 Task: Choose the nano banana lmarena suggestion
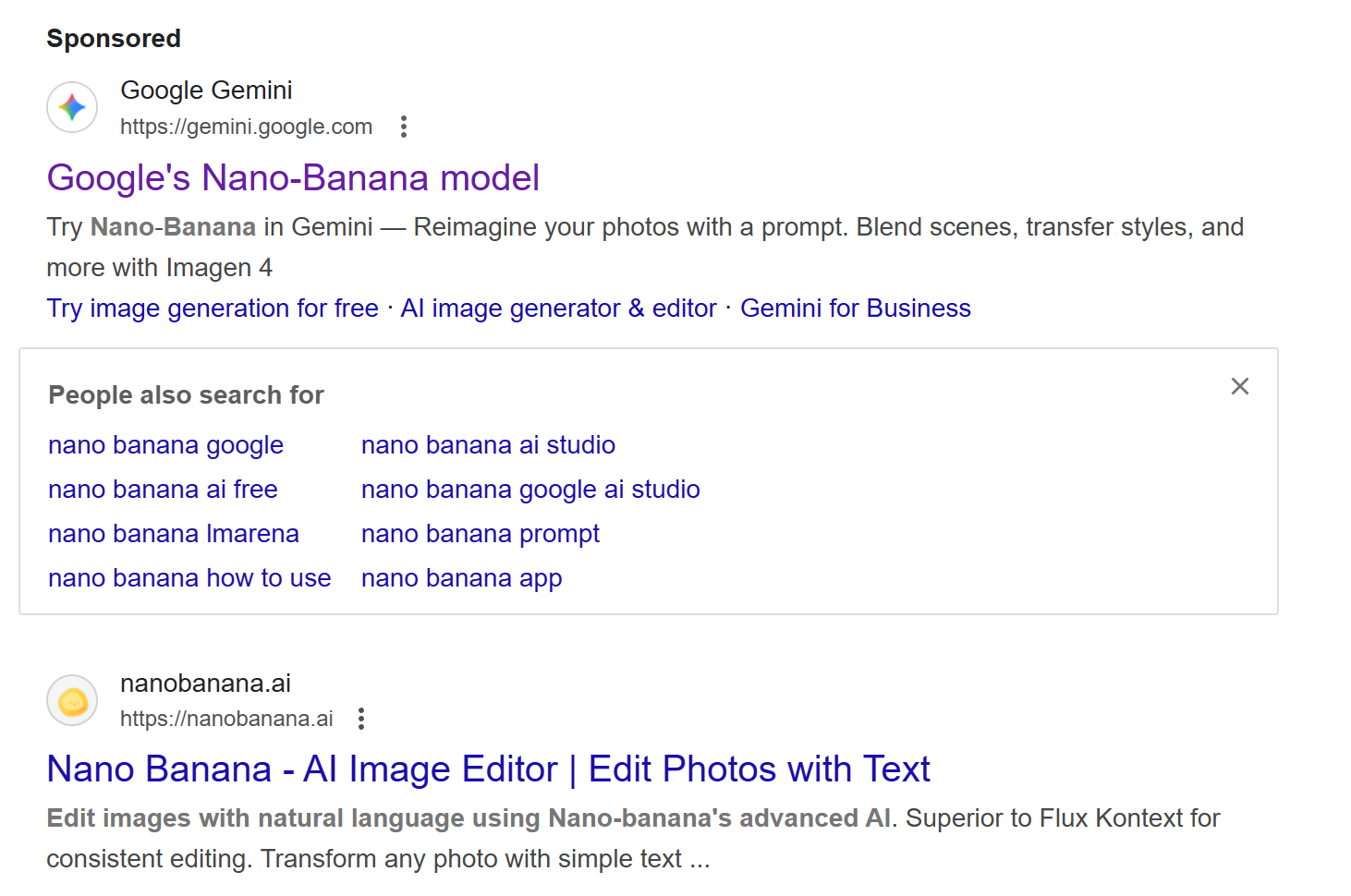[174, 534]
